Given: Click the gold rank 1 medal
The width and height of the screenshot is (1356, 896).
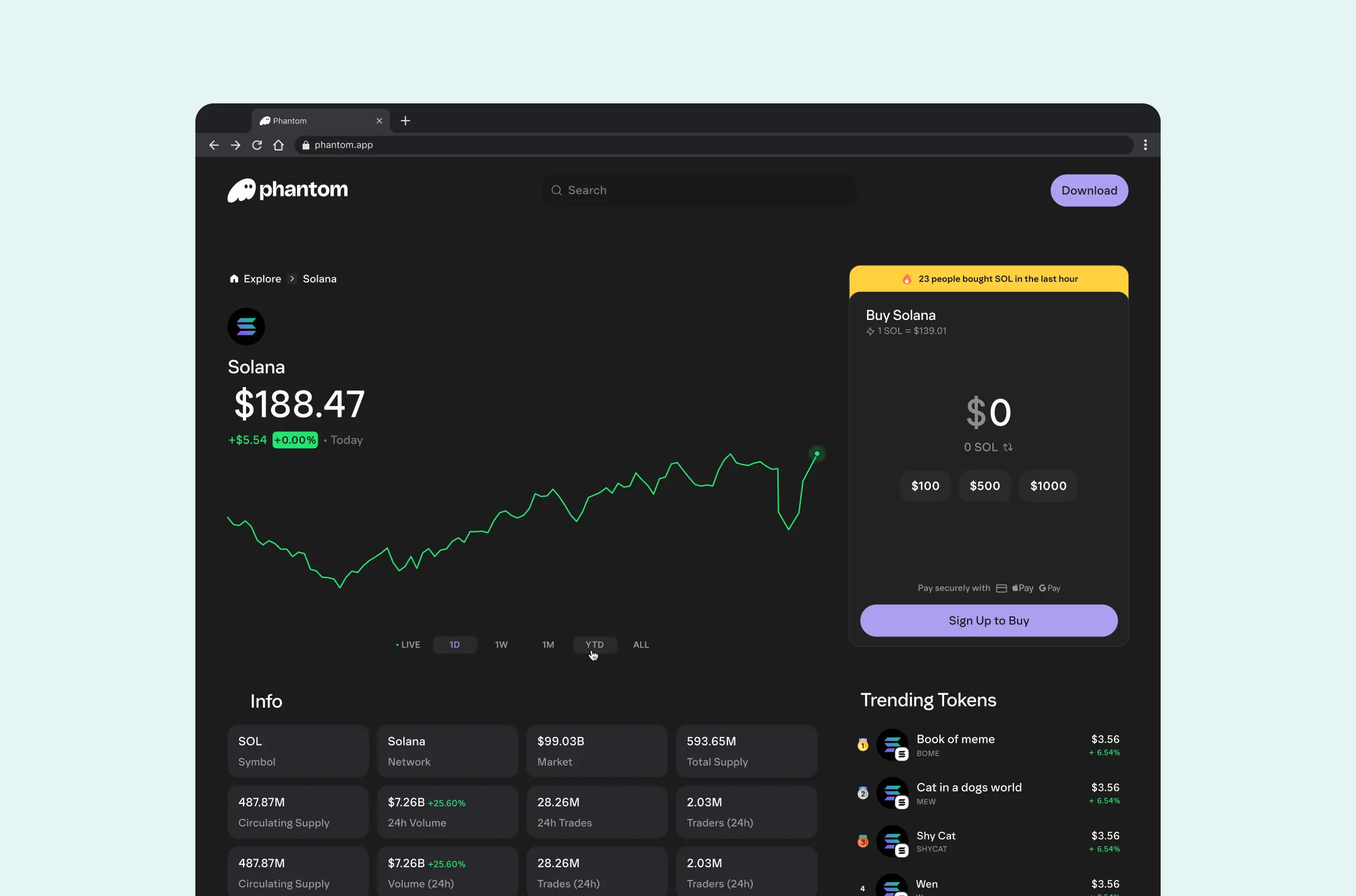Looking at the screenshot, I should click(x=863, y=745).
